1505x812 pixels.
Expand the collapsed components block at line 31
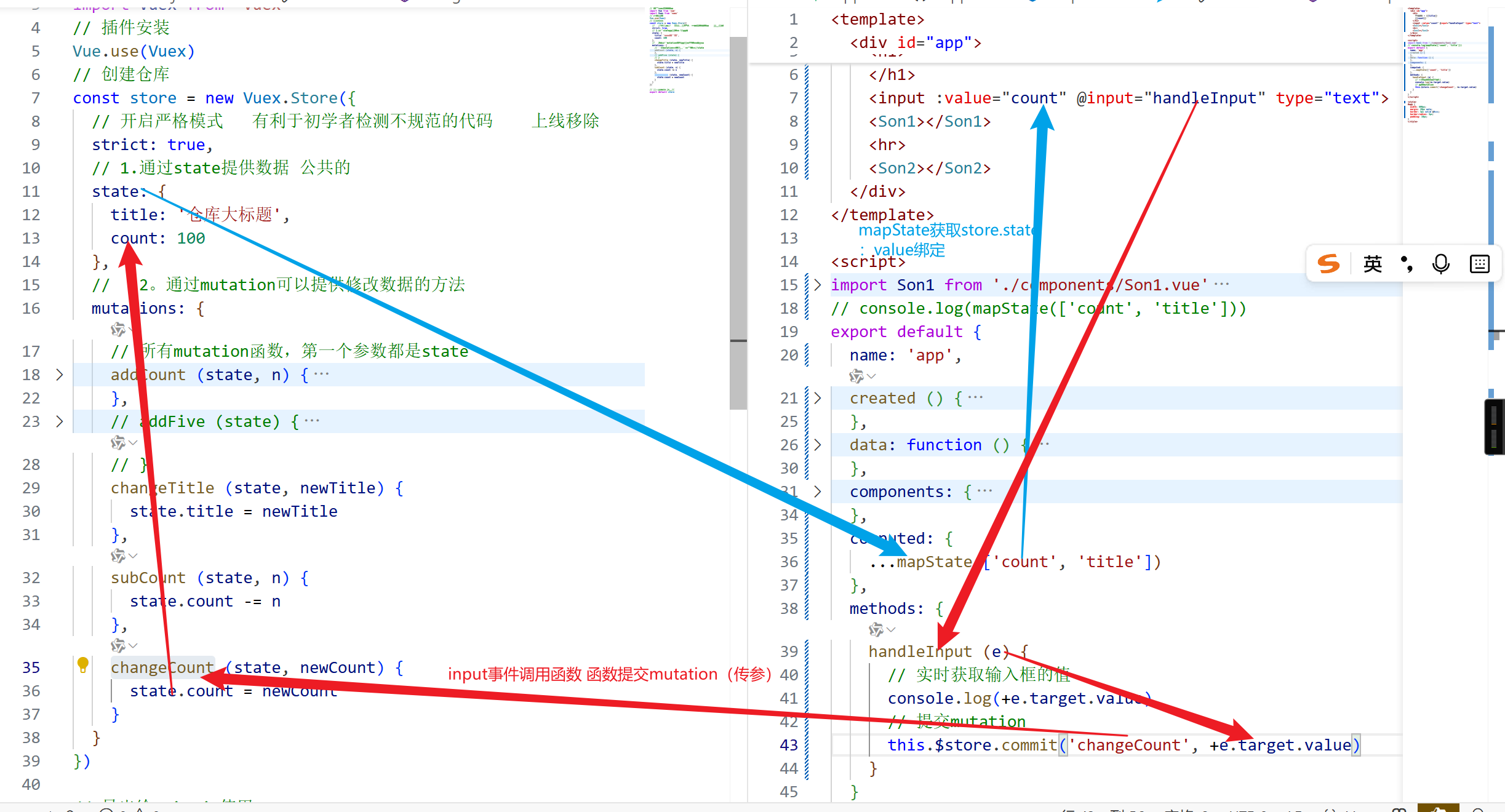point(817,492)
